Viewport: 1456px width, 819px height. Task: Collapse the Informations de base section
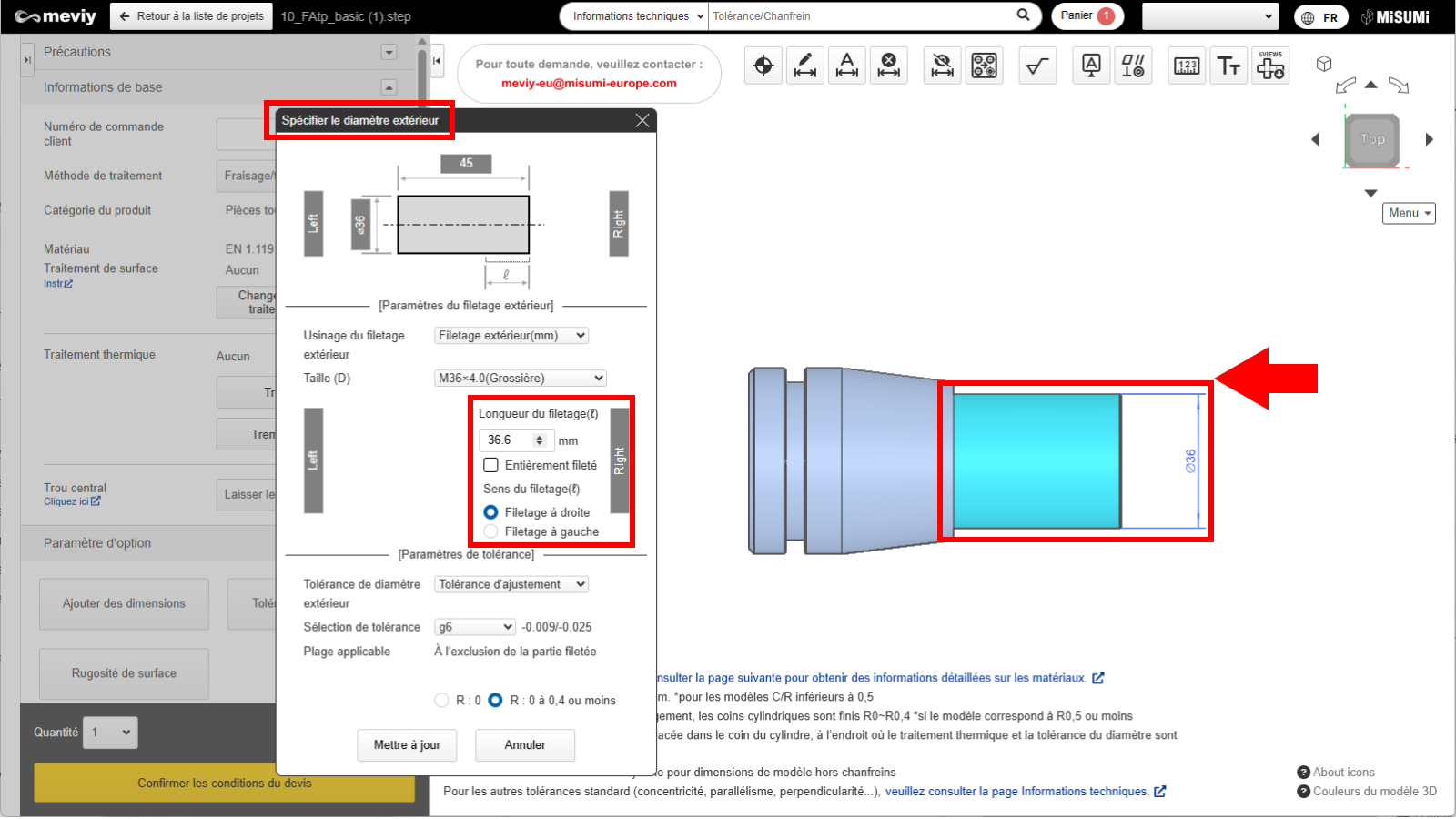pyautogui.click(x=389, y=87)
